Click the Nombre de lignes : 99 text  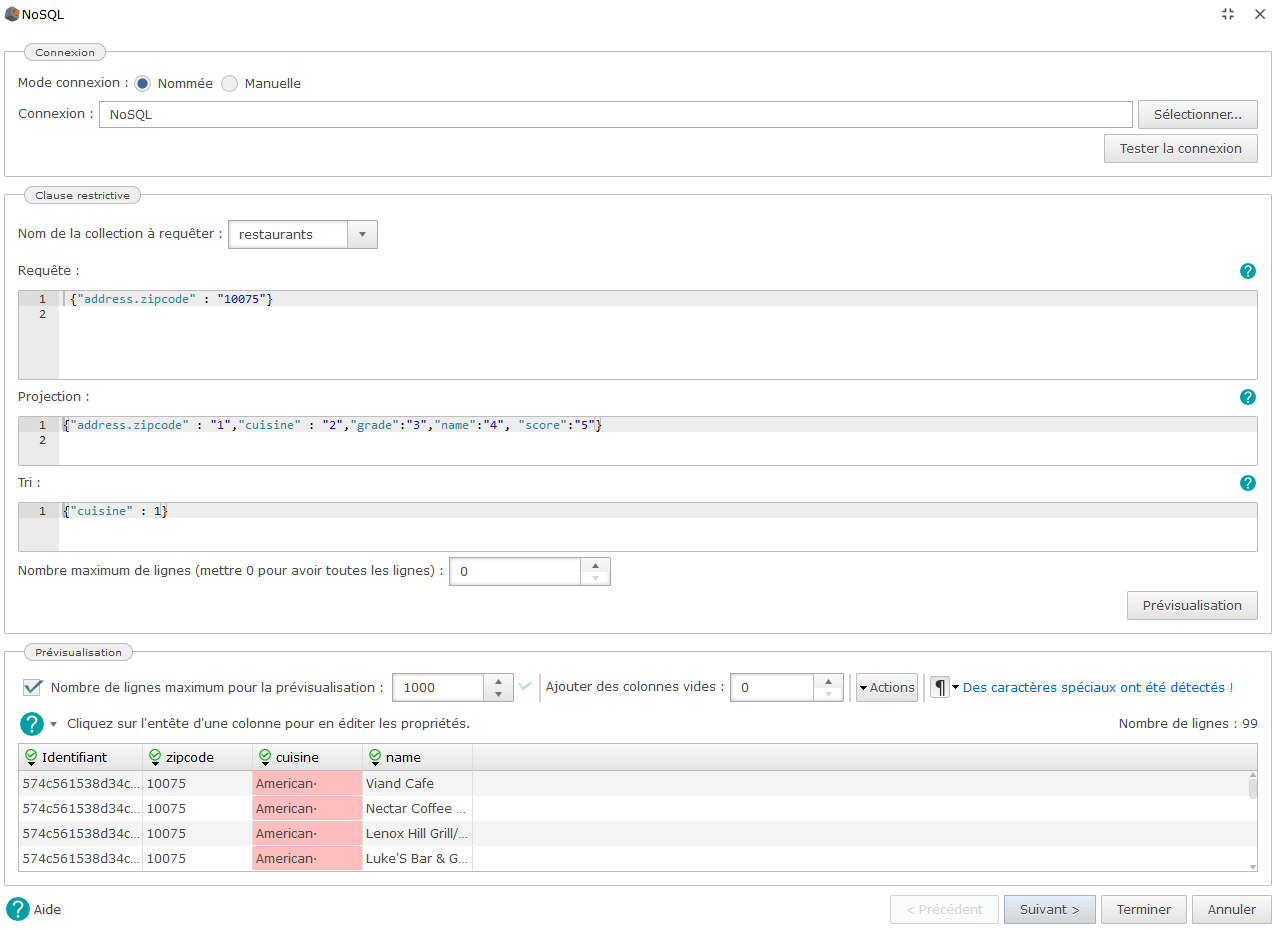[1188, 724]
